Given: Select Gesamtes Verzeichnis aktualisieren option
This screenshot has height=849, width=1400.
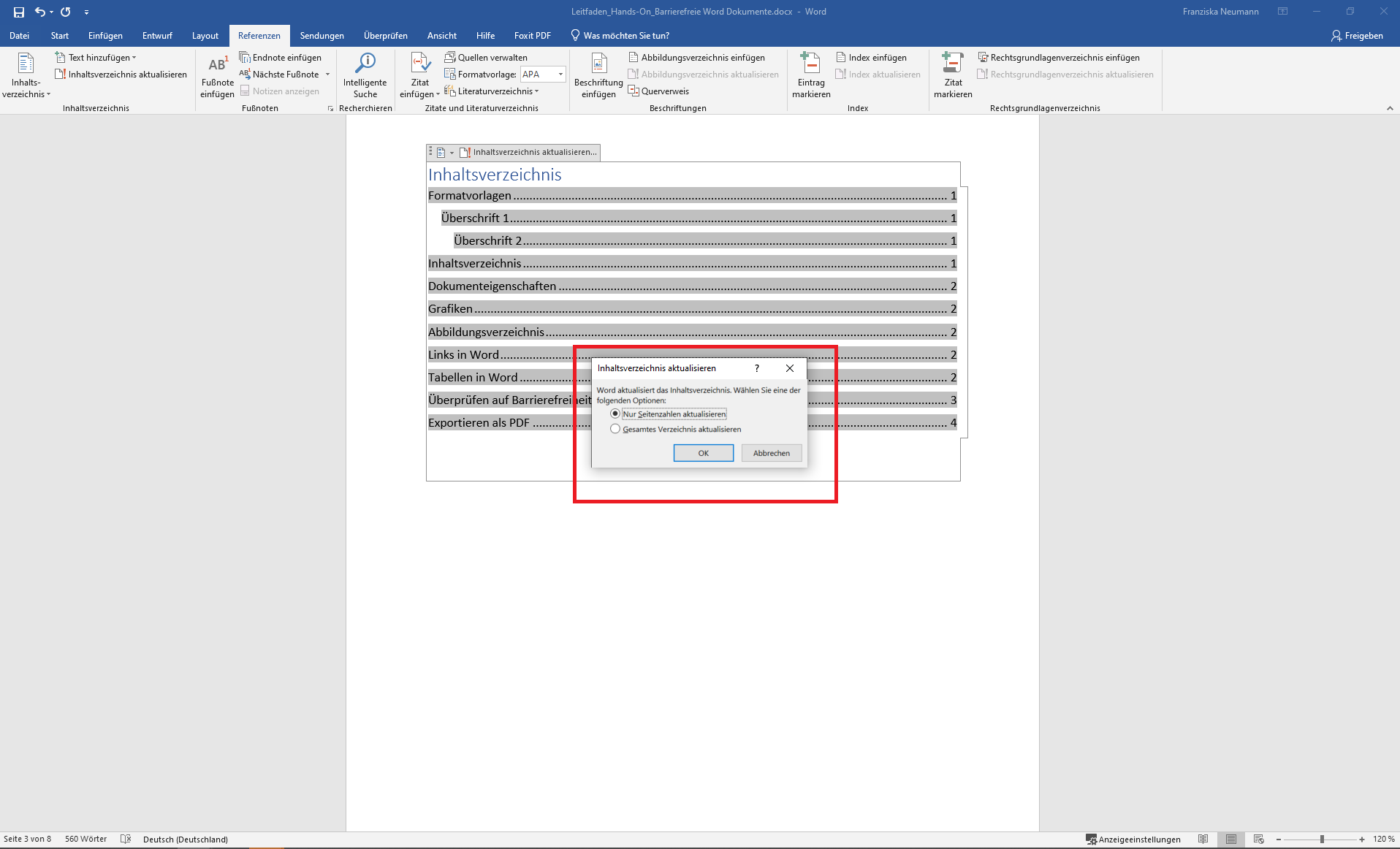Looking at the screenshot, I should (x=615, y=429).
